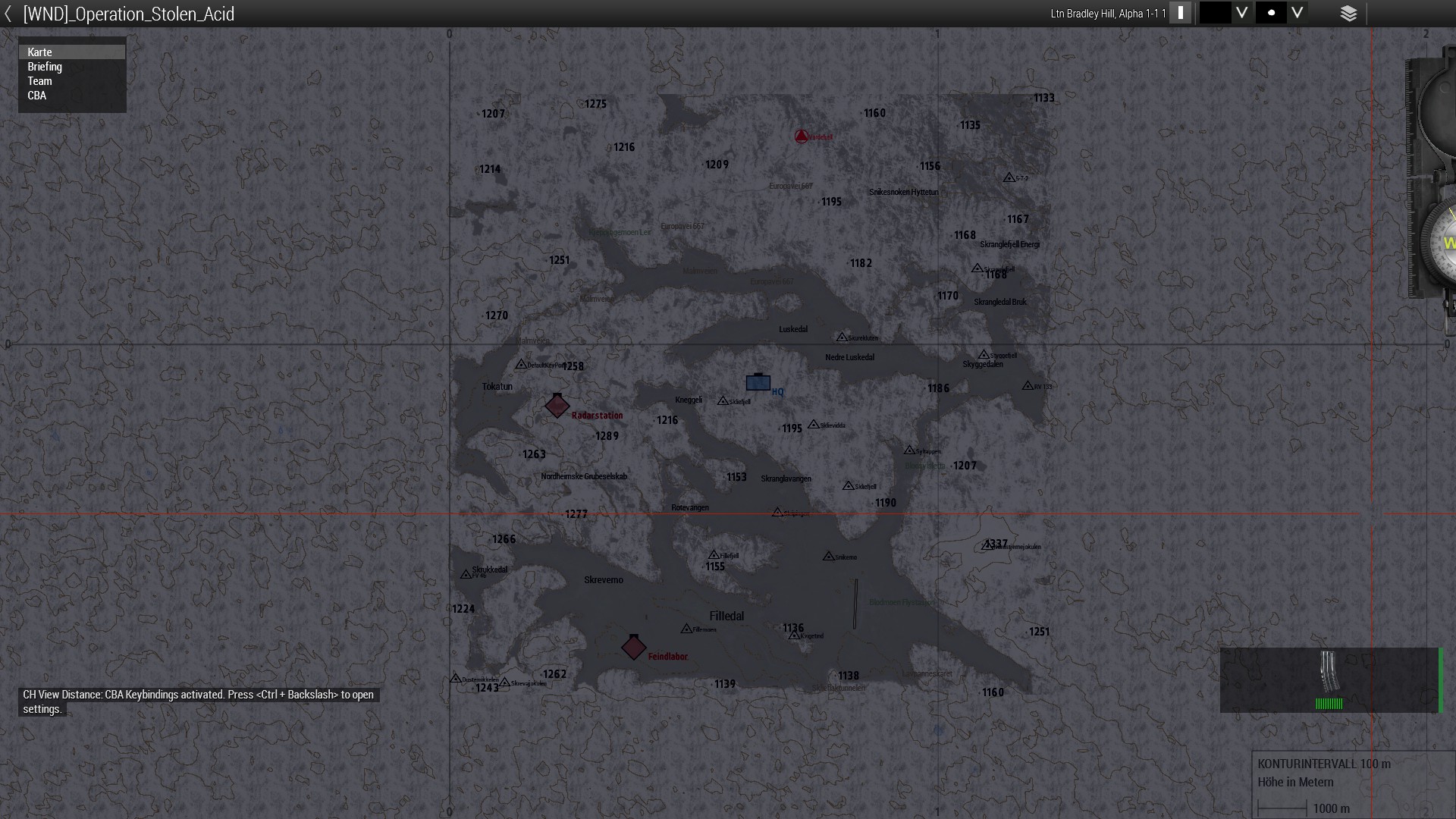The image size is (1456, 819).
Task: Click the radio signal panel thumbnail
Action: click(x=1329, y=679)
